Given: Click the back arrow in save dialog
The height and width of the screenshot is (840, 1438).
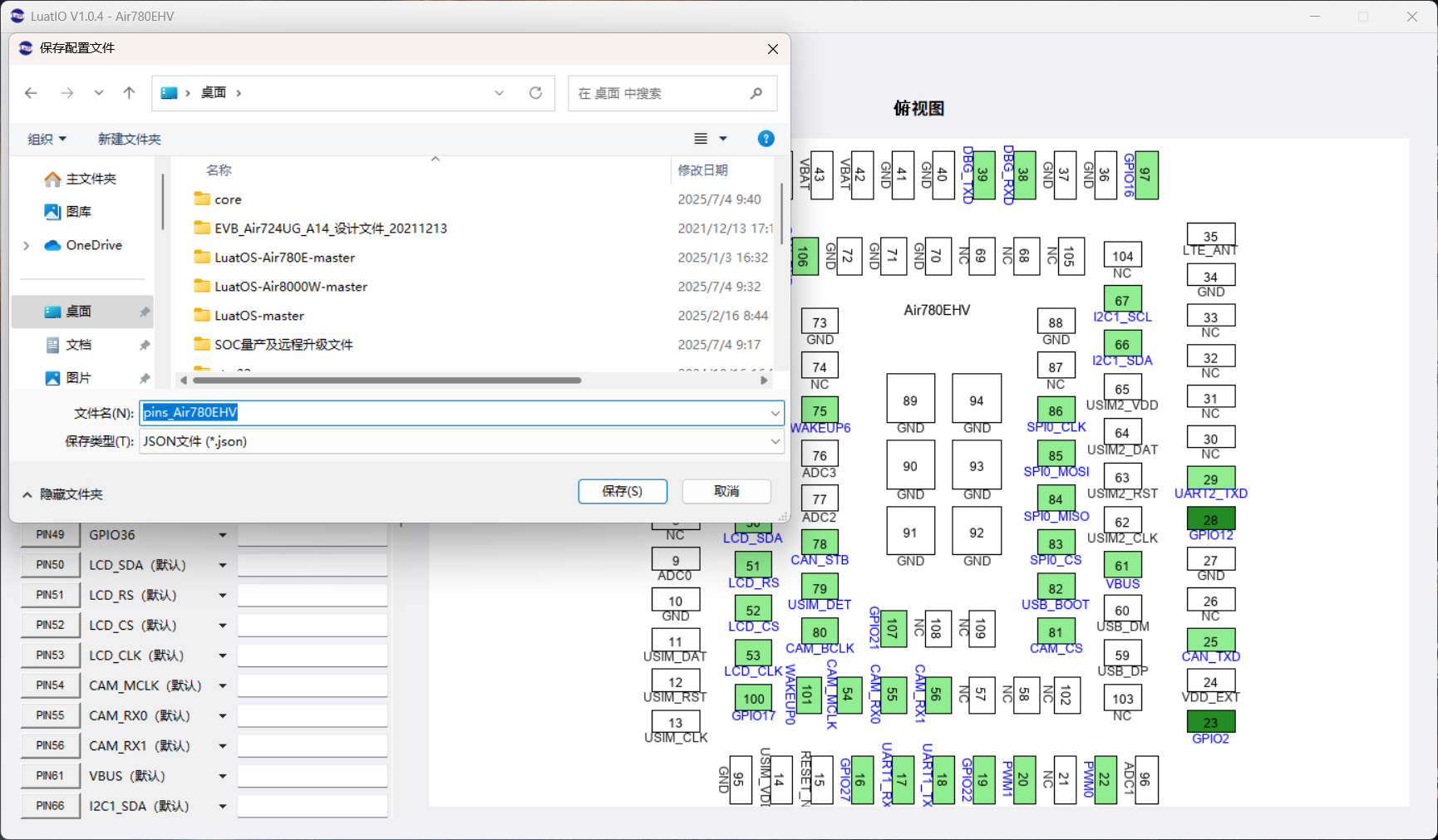Looking at the screenshot, I should tap(31, 93).
